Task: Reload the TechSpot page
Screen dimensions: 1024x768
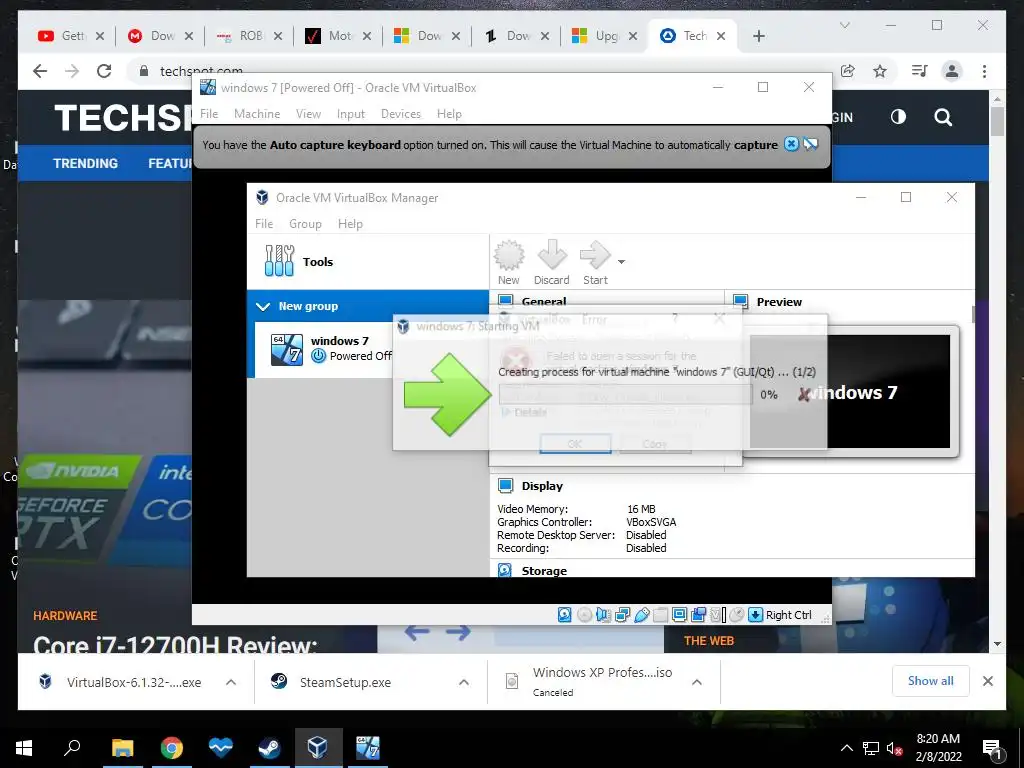Action: point(104,71)
